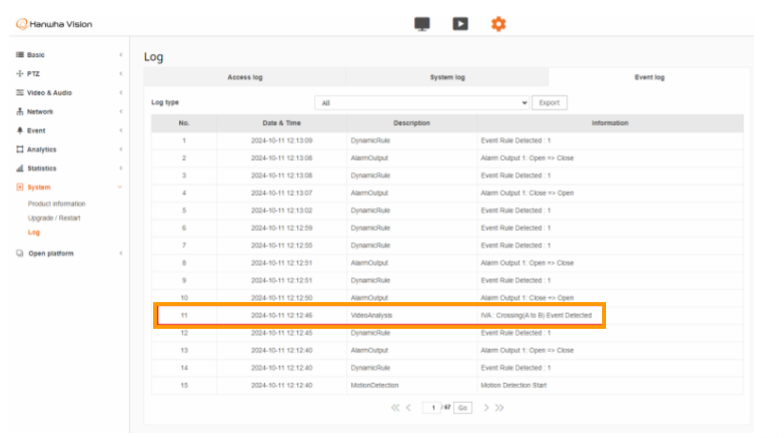Go to the next log page
784x438 pixels.
(487, 408)
